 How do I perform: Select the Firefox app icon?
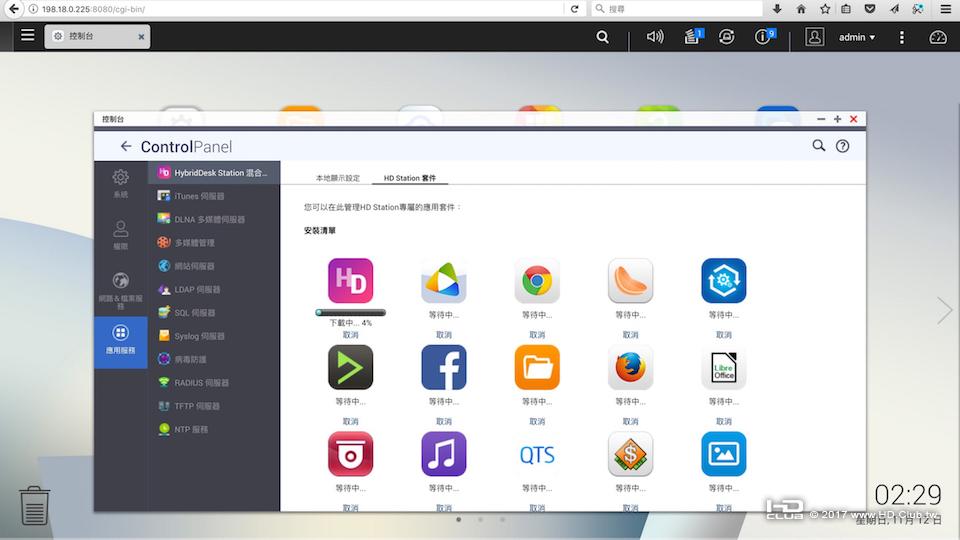click(631, 367)
